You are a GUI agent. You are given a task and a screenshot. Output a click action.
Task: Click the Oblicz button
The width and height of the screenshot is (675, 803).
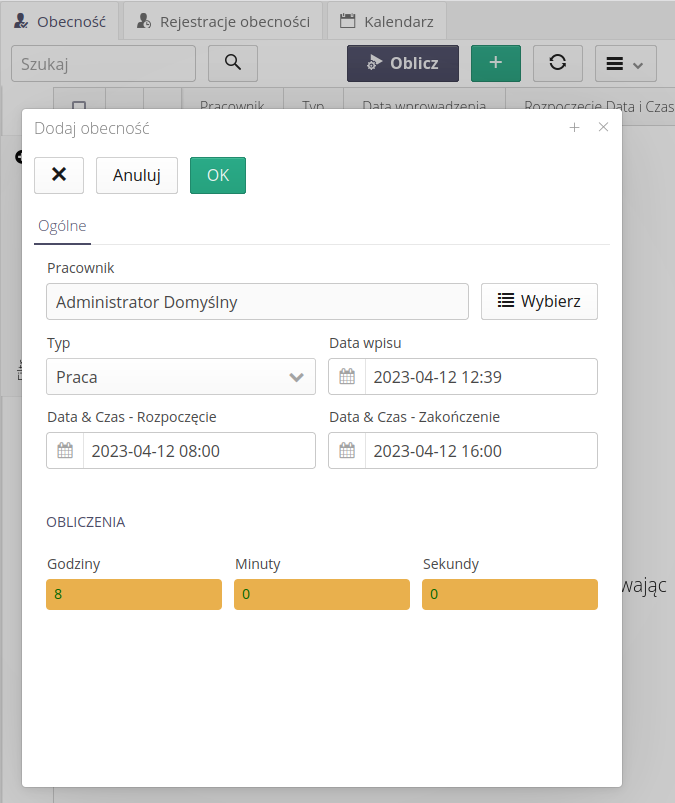coord(403,63)
